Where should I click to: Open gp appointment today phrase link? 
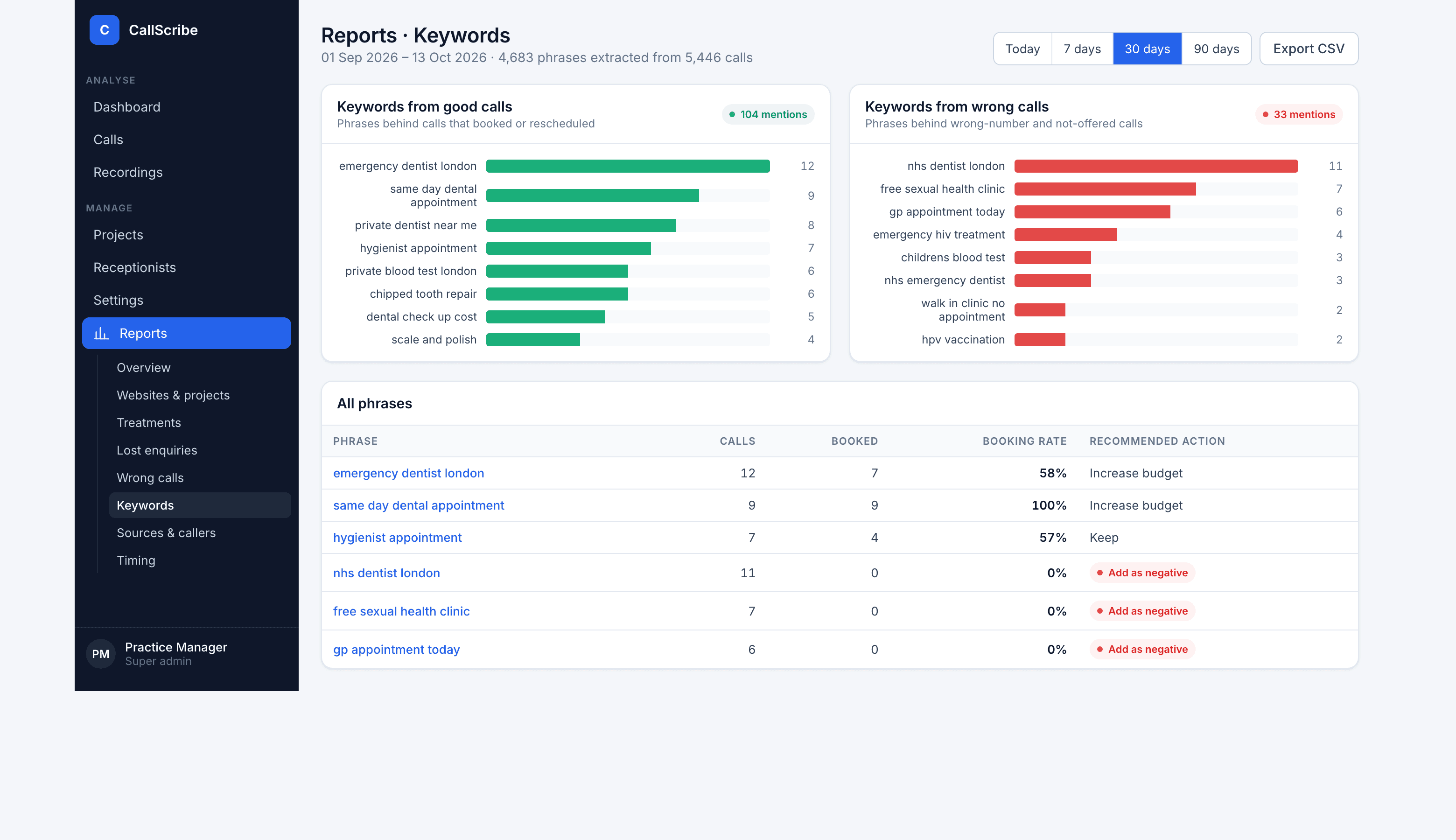point(396,650)
